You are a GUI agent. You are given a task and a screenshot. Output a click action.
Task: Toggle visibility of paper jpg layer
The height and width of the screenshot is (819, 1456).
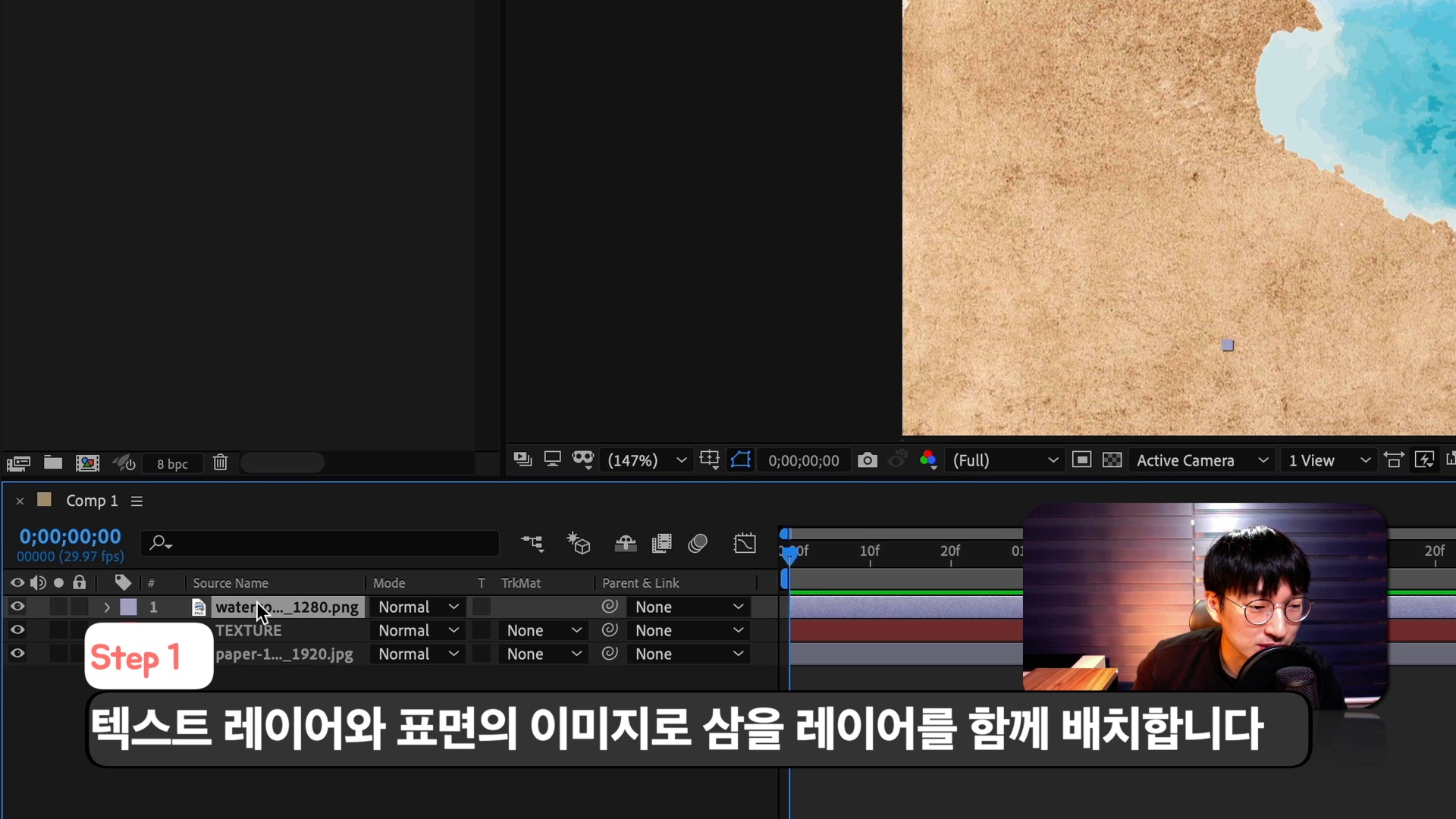tap(17, 654)
